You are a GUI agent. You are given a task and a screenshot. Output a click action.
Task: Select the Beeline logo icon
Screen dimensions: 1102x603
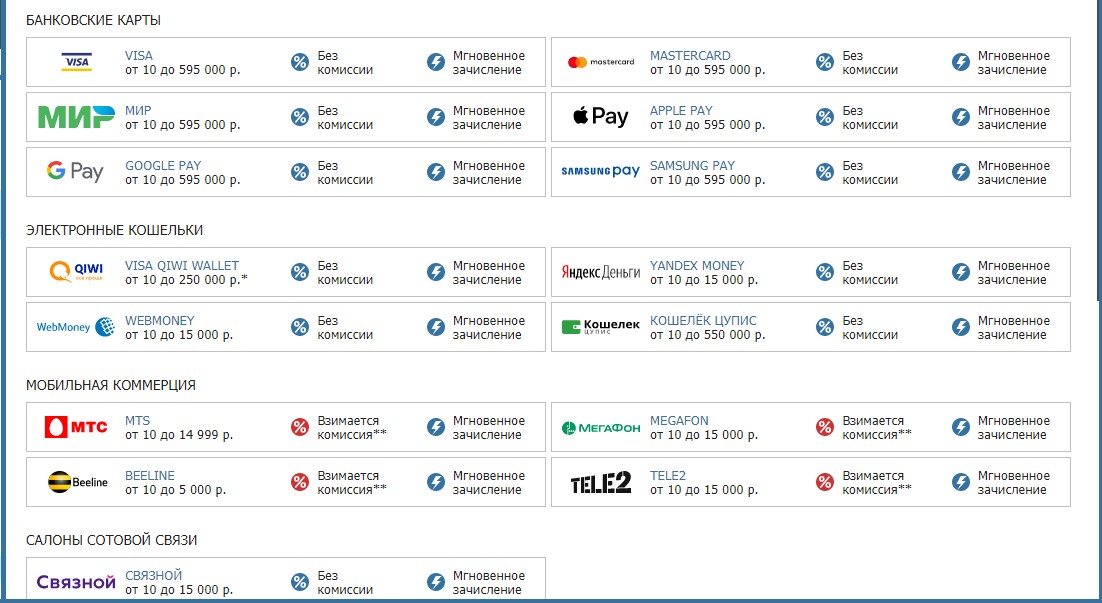[x=76, y=483]
